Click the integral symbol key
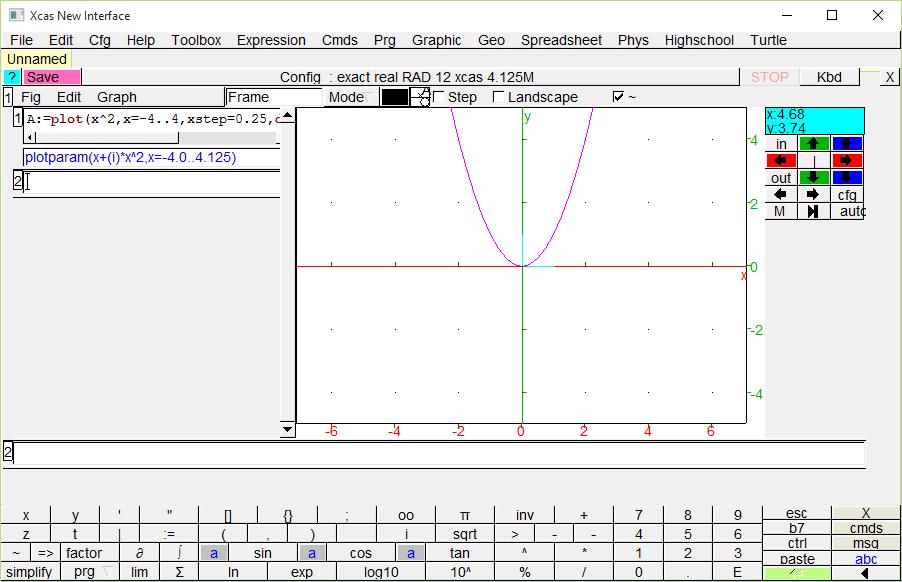The image size is (902, 582). click(x=179, y=553)
